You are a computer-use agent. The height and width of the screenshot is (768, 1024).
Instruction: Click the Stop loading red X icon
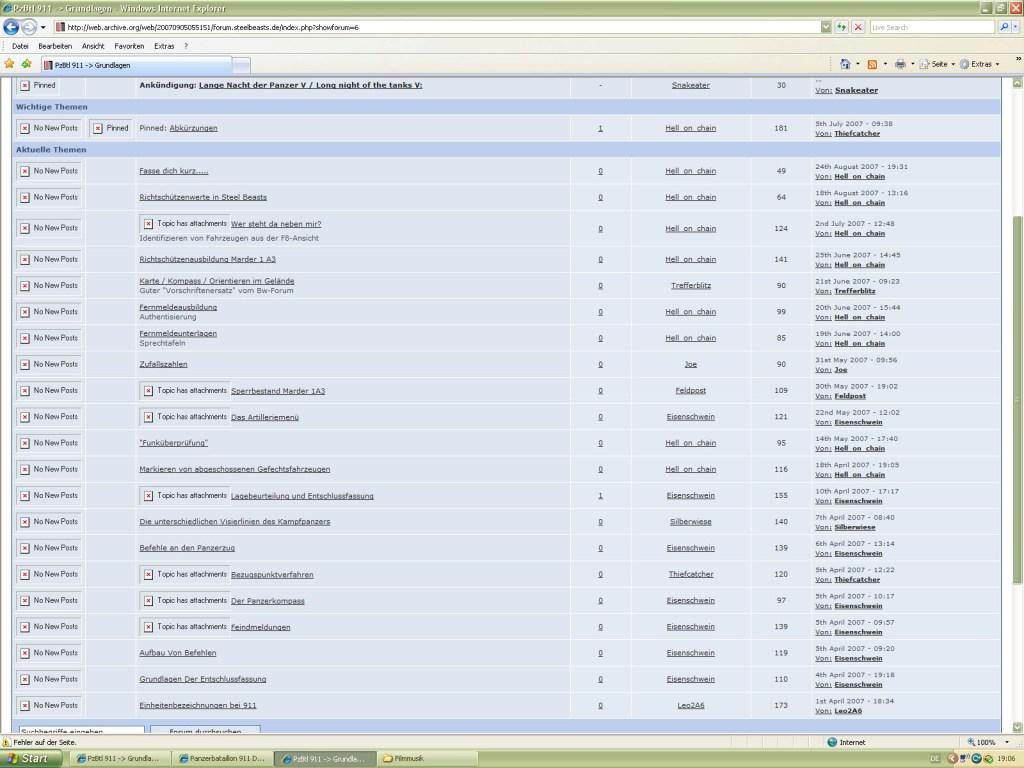(x=858, y=27)
